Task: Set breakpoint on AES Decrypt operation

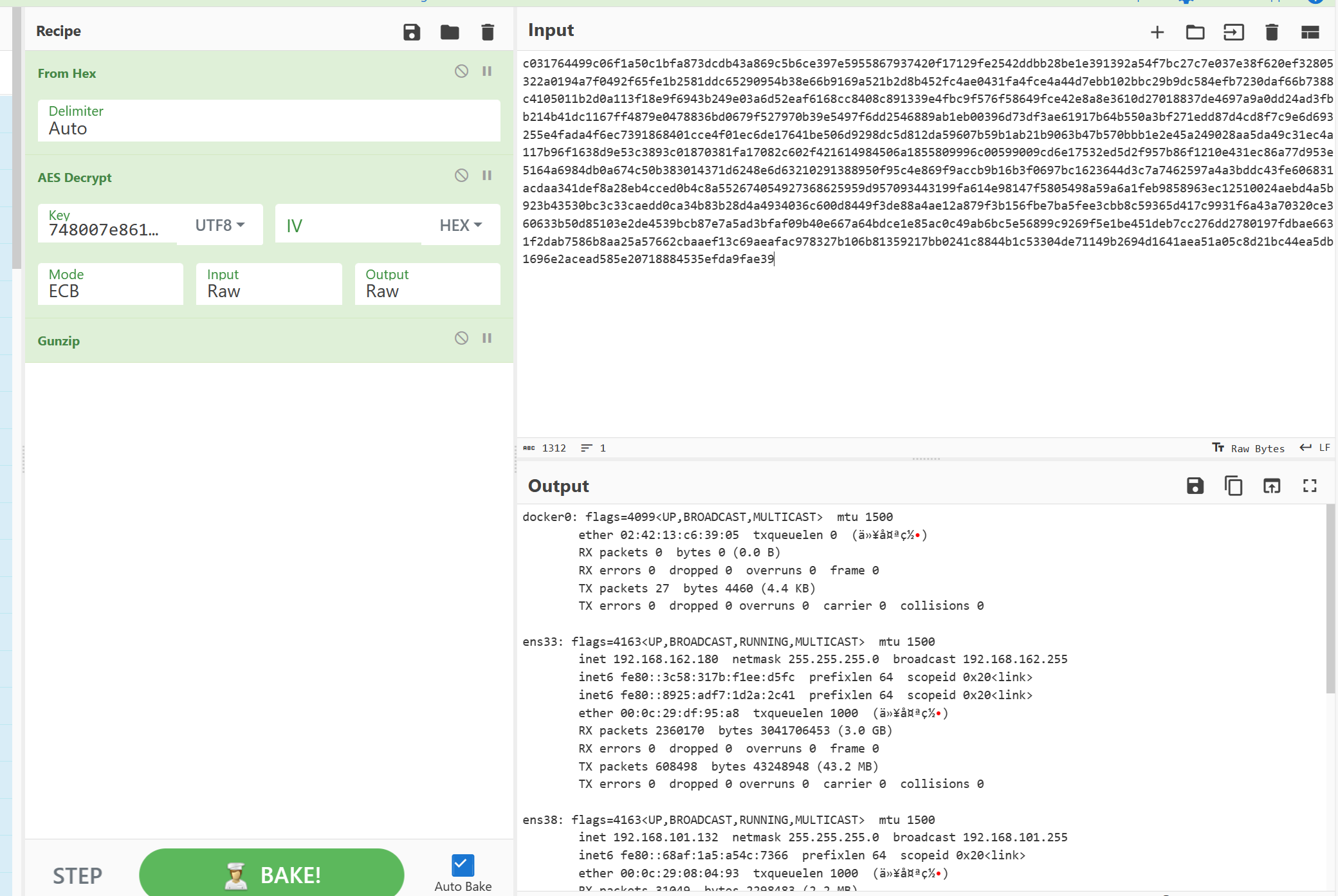Action: pyautogui.click(x=487, y=176)
